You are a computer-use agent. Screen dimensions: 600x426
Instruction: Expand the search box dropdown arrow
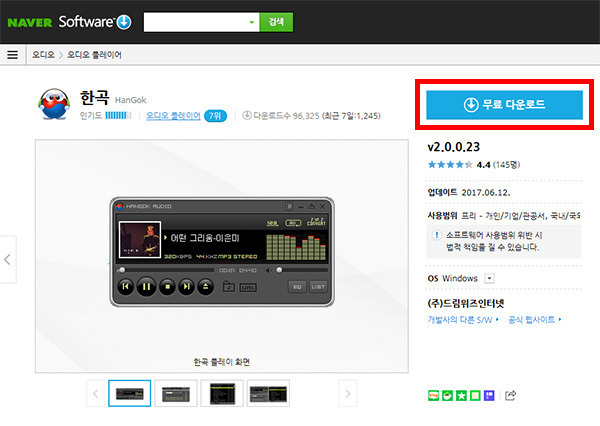click(251, 22)
